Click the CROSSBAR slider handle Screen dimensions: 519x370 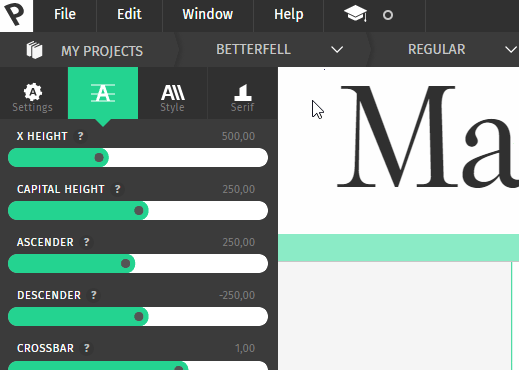[179, 368]
